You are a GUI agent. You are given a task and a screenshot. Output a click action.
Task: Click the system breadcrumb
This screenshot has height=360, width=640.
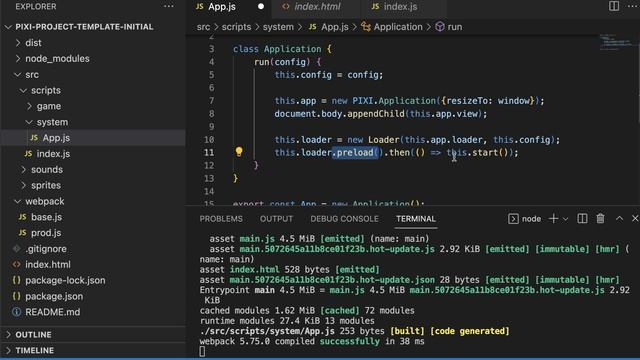[x=278, y=27]
